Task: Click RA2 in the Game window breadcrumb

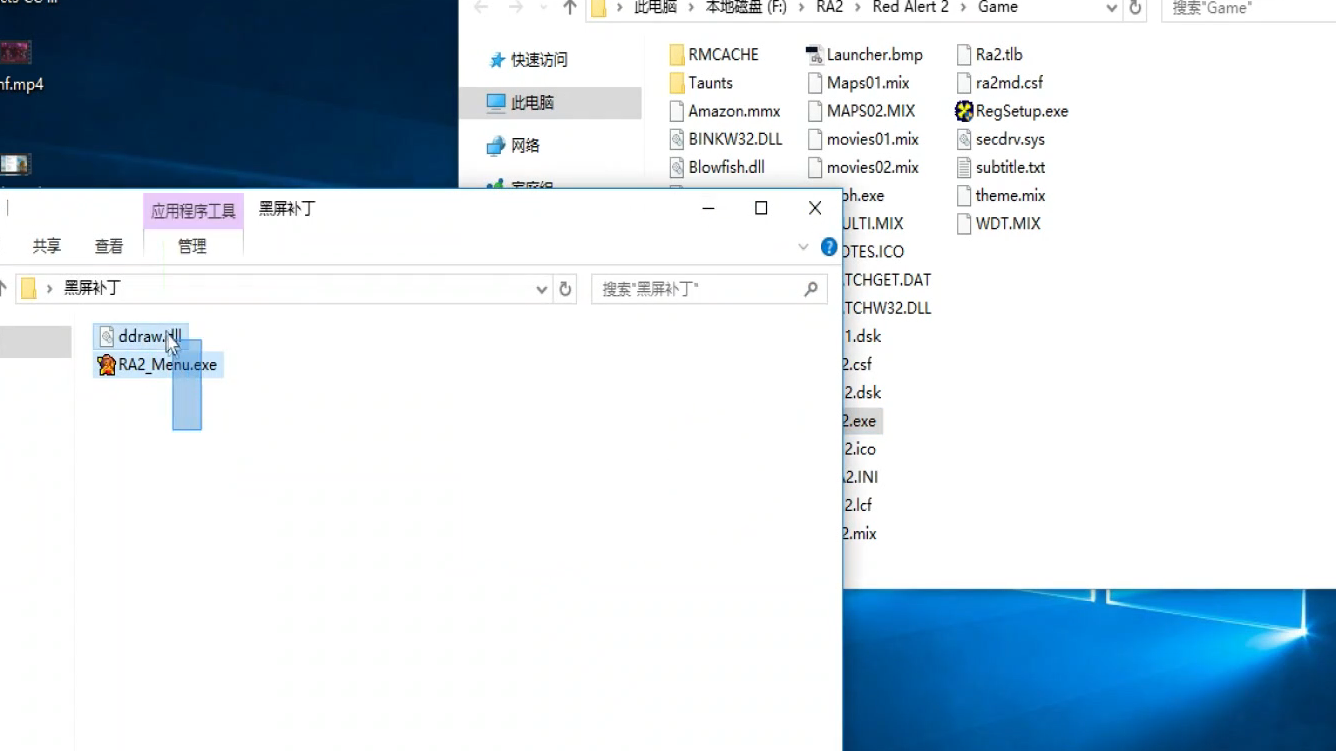Action: [829, 7]
